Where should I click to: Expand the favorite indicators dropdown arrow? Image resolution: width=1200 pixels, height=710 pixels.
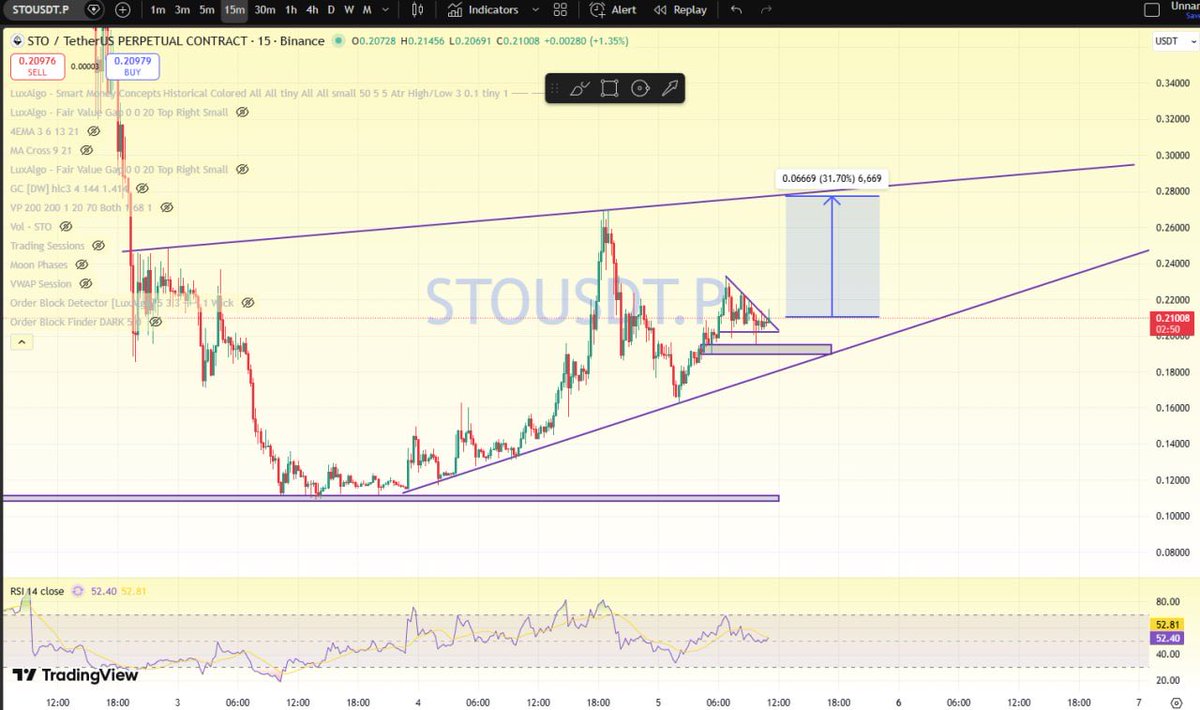(536, 9)
